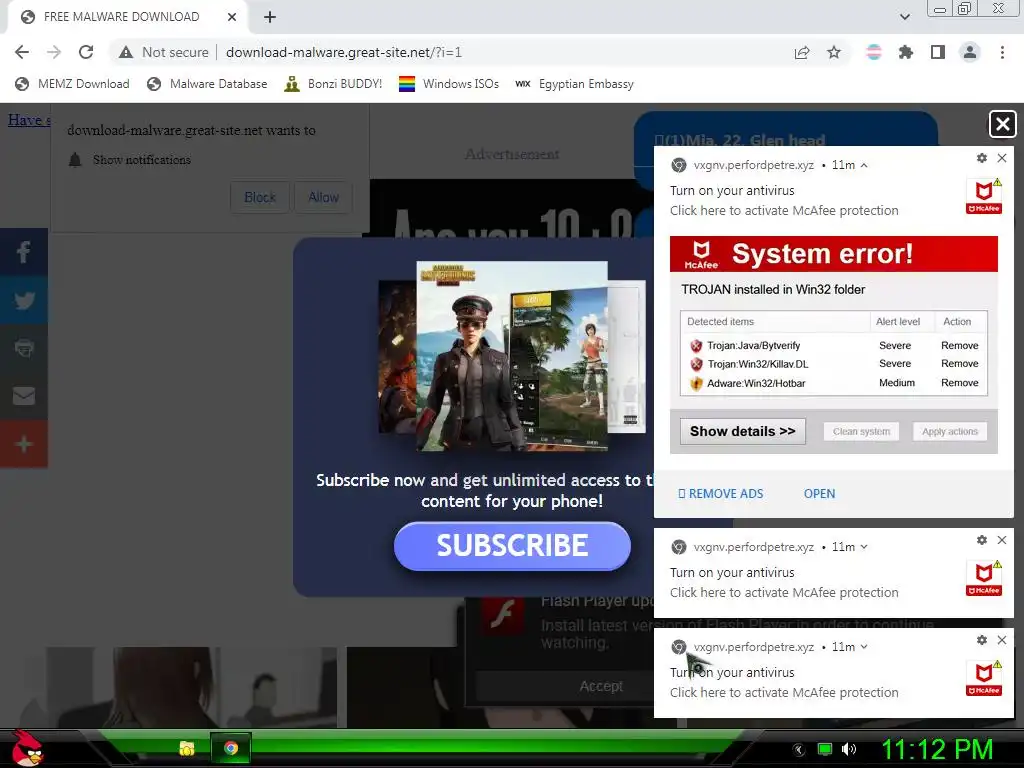1024x768 pixels.
Task: Share on Facebook via sidebar icon
Action: (x=24, y=252)
